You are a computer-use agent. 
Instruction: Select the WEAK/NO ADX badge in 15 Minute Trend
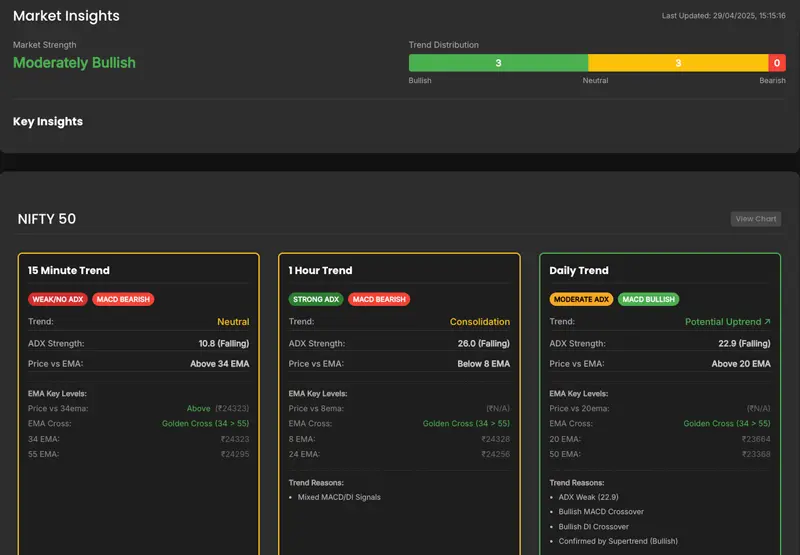[x=58, y=299]
